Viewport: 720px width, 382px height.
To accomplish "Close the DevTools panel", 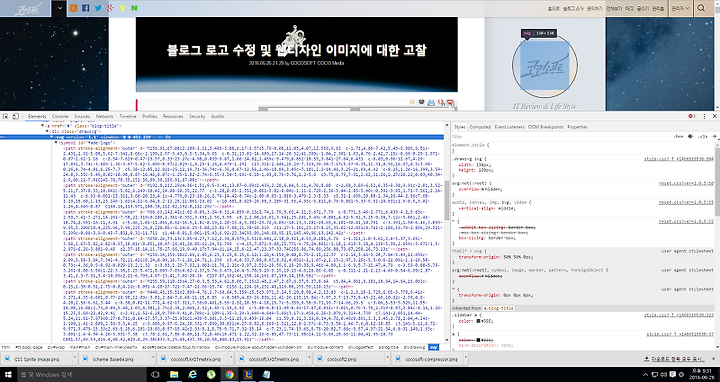I will (x=714, y=116).
